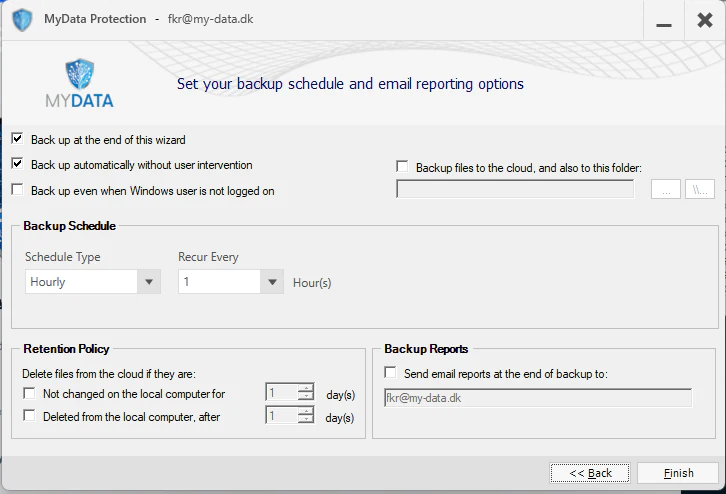Go back with the << Back button
The image size is (726, 494).
pos(590,473)
